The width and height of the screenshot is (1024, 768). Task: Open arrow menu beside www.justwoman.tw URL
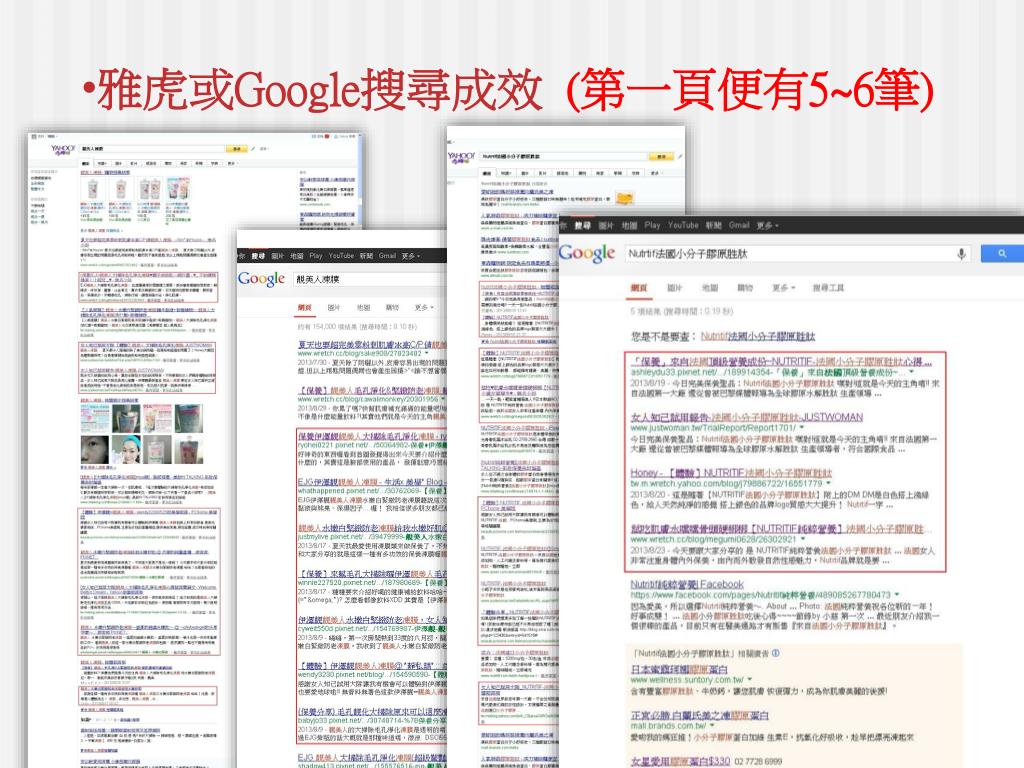pyautogui.click(x=802, y=428)
